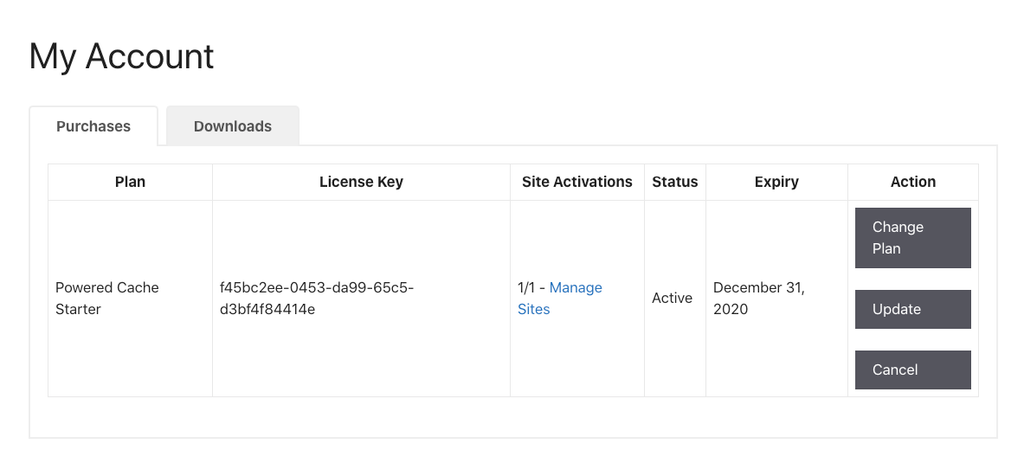Click the Update button
The width and height of the screenshot is (1024, 469).
pos(913,309)
